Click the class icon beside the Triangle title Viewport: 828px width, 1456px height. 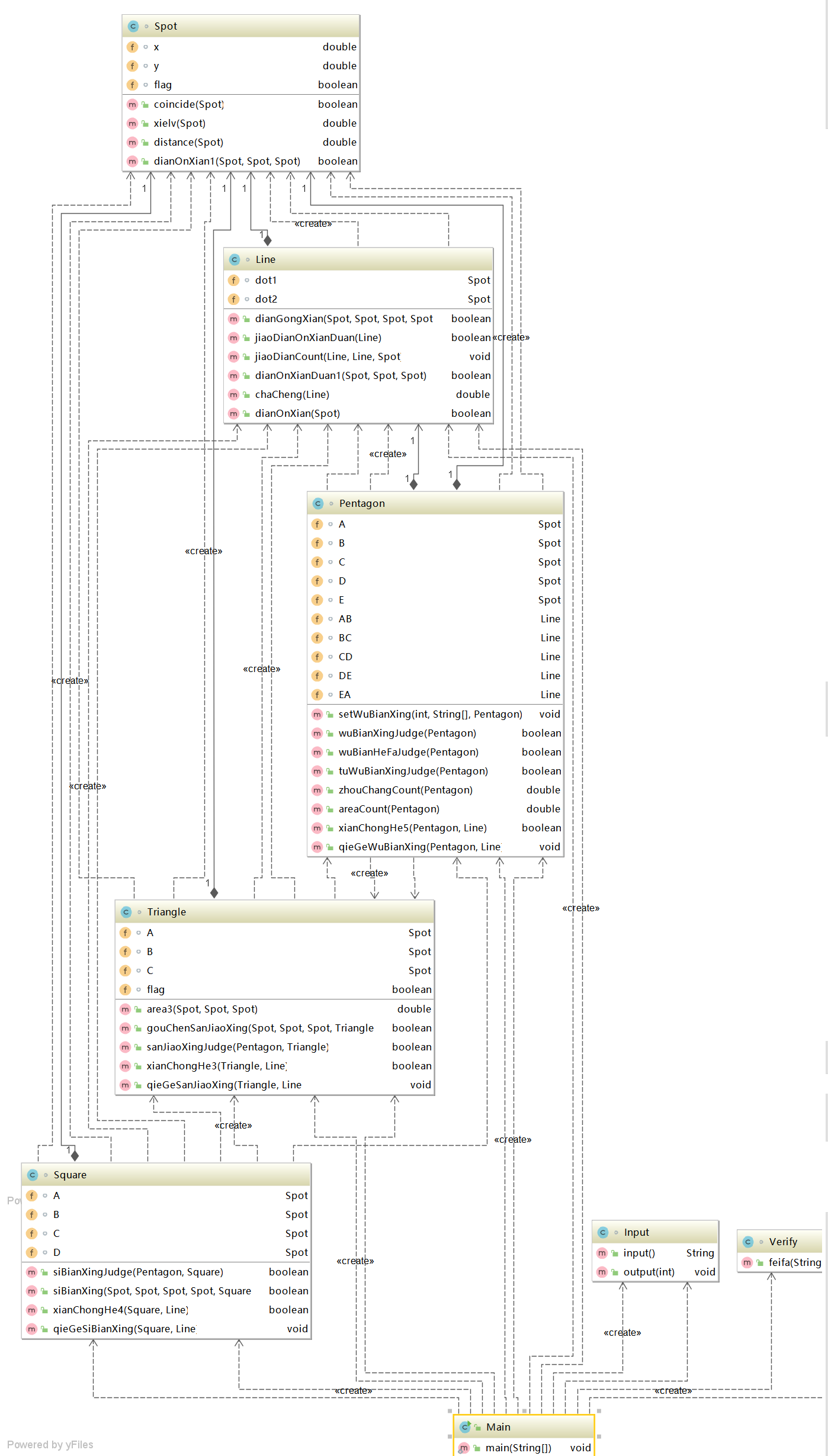coord(126,912)
